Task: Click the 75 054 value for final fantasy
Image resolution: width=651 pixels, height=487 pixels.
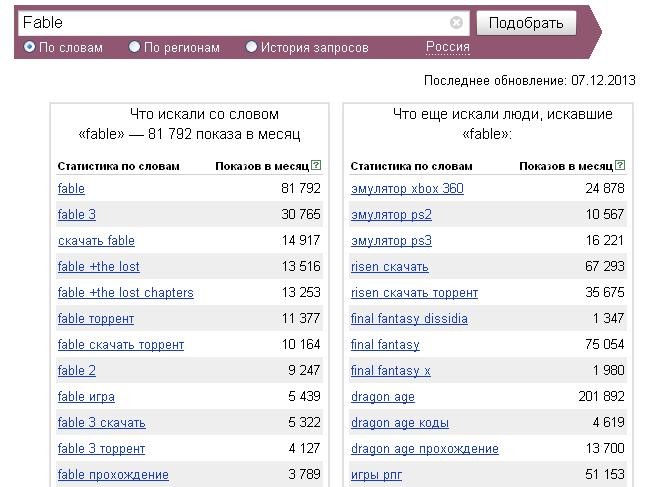Action: click(605, 345)
